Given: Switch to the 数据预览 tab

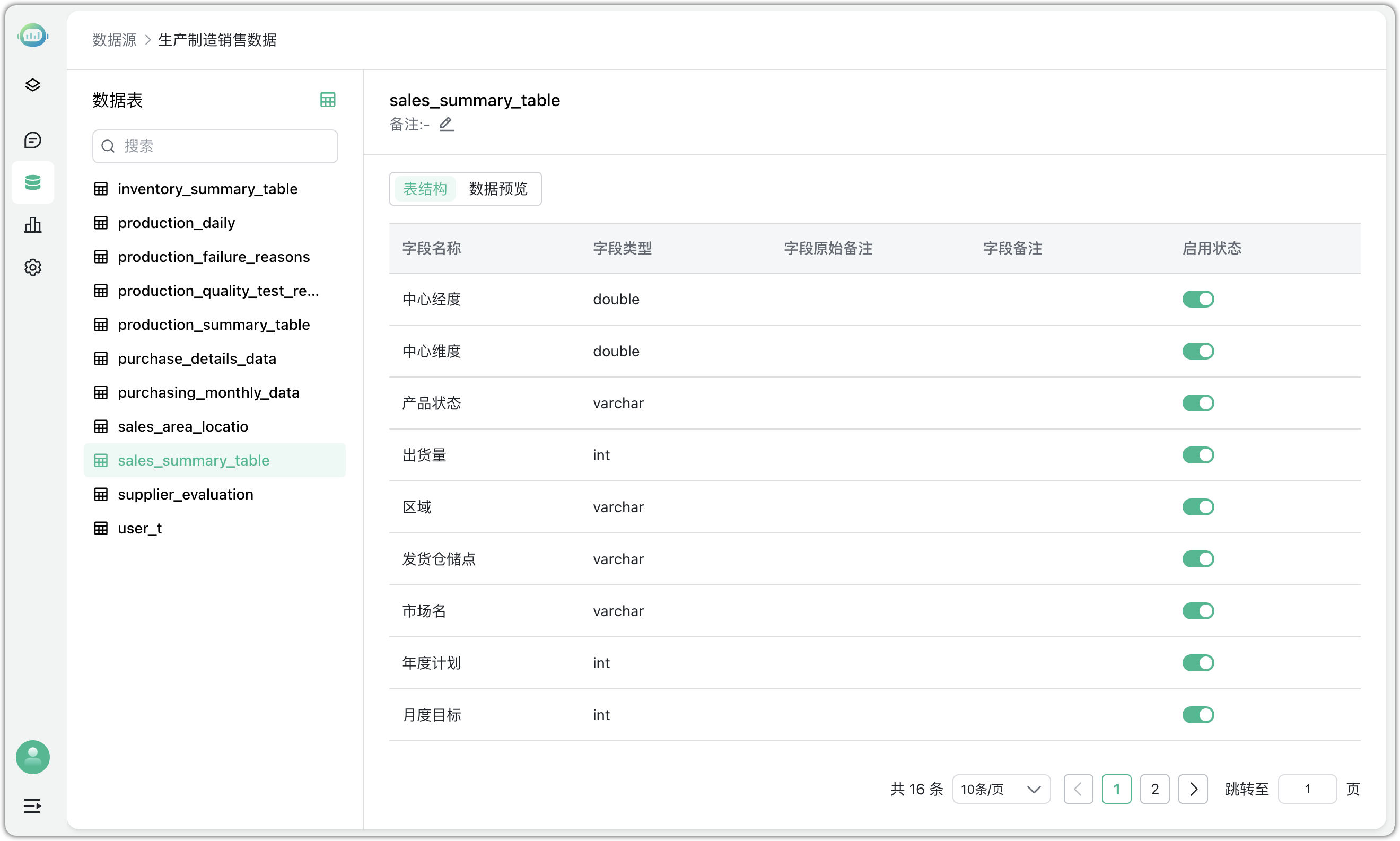Looking at the screenshot, I should (x=498, y=188).
